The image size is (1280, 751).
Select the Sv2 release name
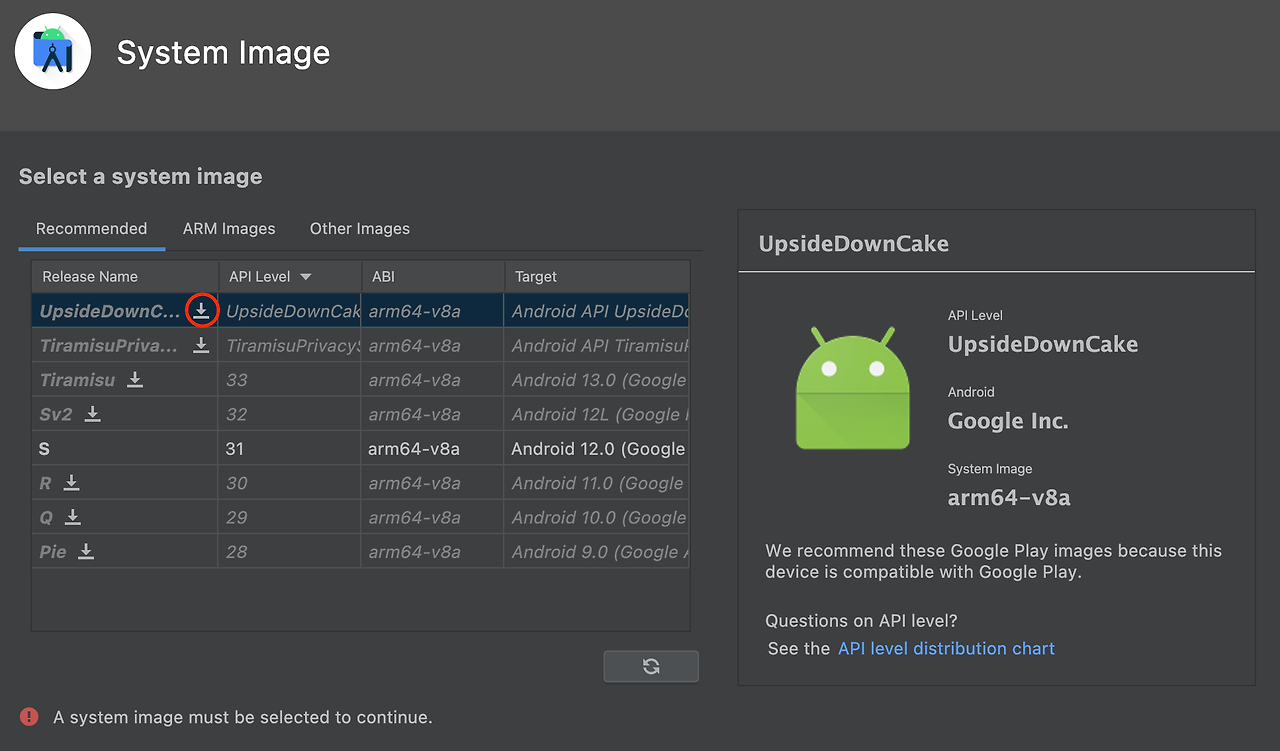pyautogui.click(x=56, y=414)
